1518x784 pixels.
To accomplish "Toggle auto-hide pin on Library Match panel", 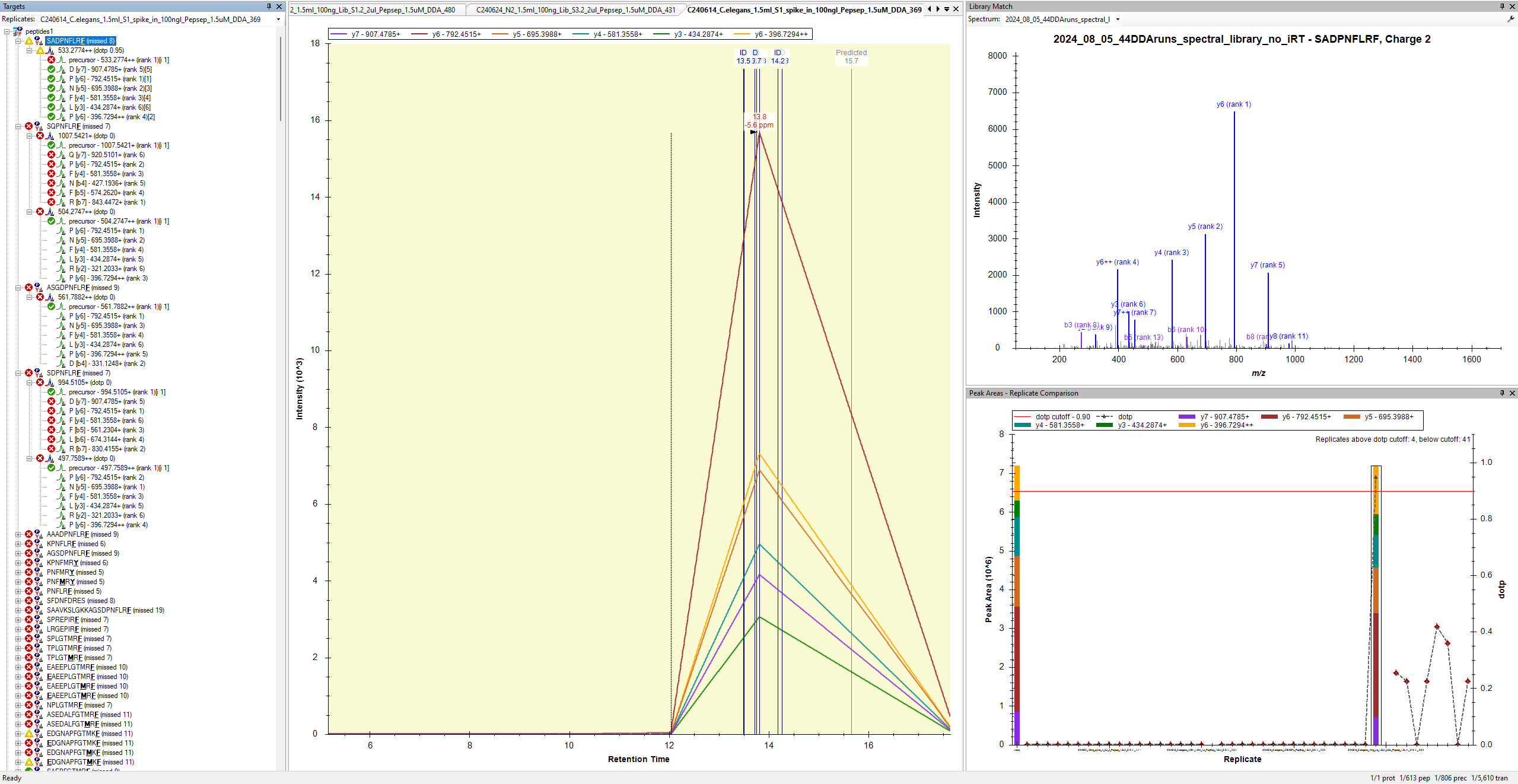I will point(1502,7).
